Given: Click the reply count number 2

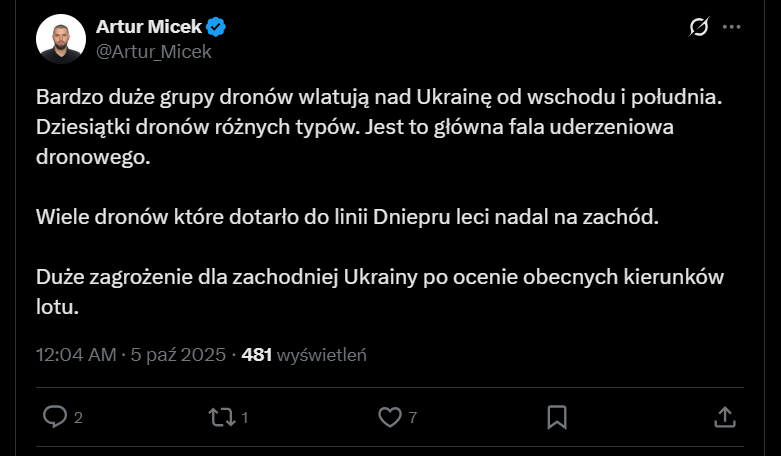Looking at the screenshot, I should tap(78, 417).
